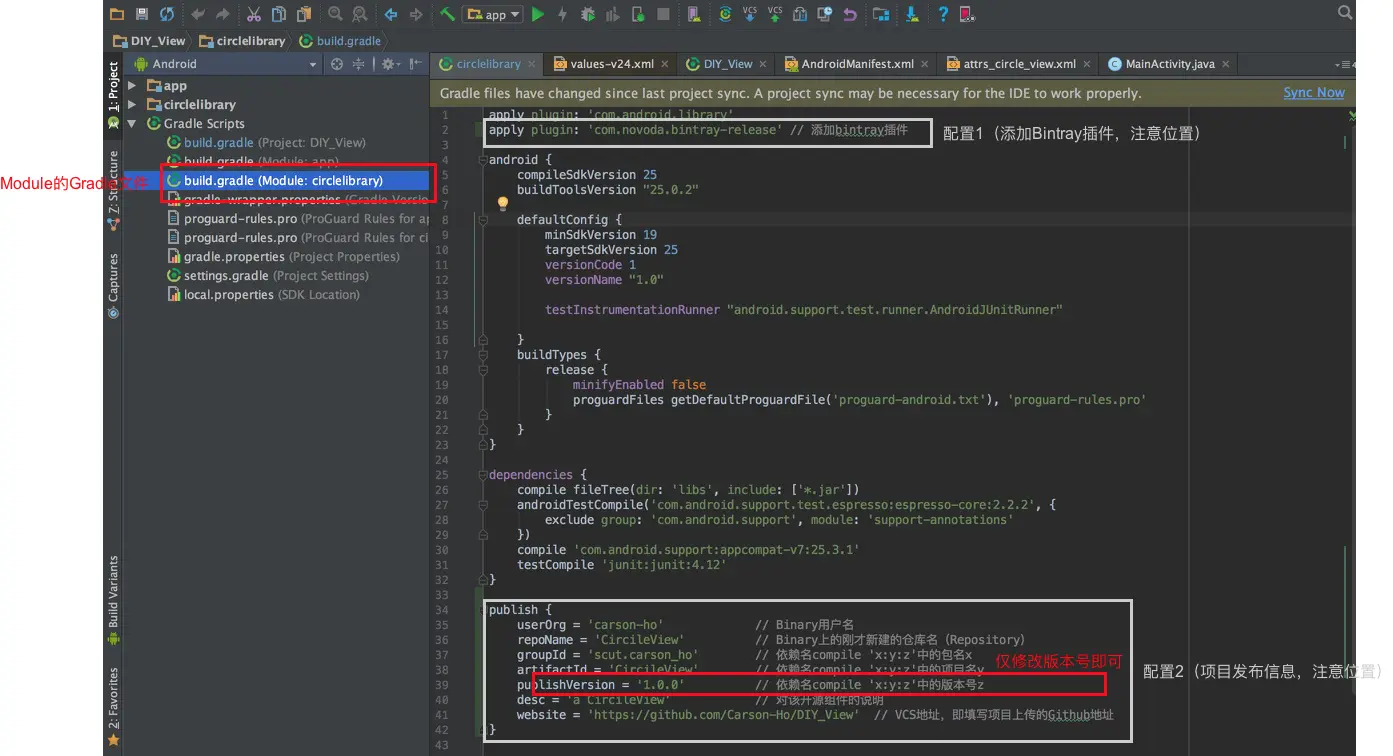Open the Help question mark icon
This screenshot has width=1393, height=756.
942,14
